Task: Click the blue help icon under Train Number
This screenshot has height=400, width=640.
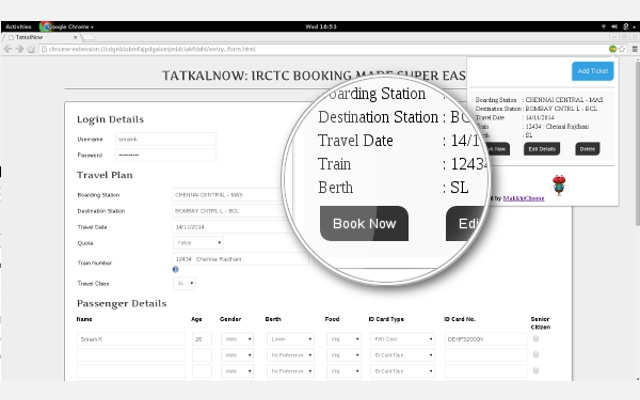Action: pos(176,269)
